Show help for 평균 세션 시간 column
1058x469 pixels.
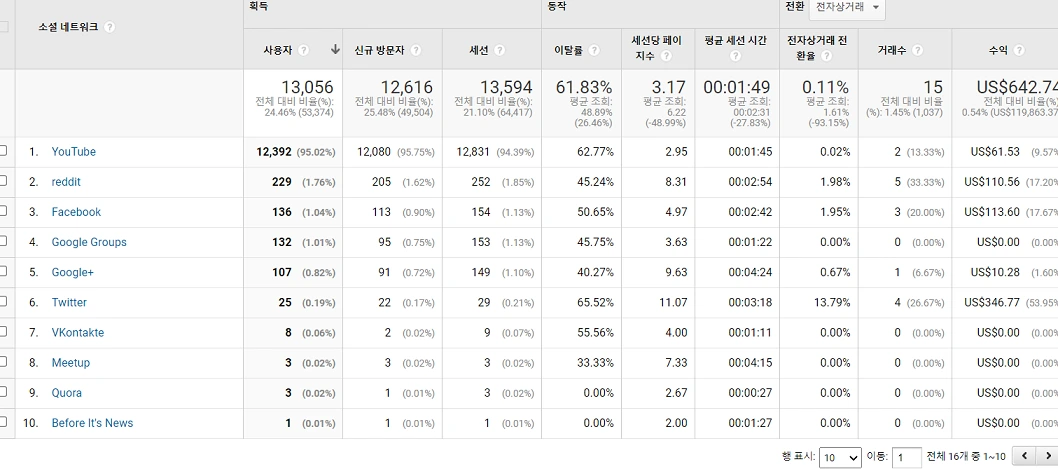[735, 57]
